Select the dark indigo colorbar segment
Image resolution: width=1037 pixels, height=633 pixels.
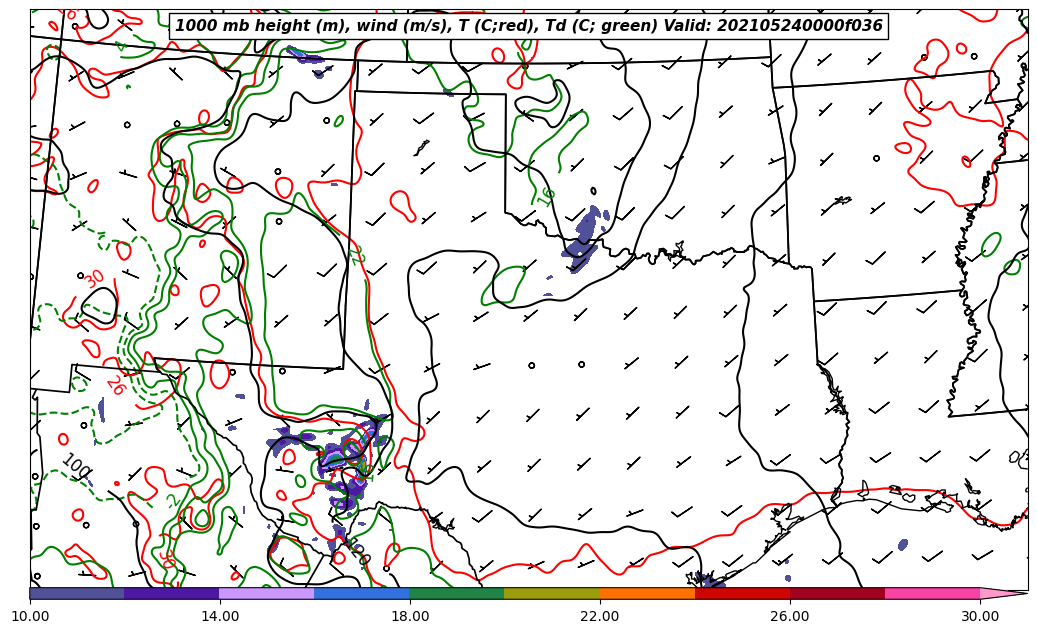pyautogui.click(x=171, y=593)
